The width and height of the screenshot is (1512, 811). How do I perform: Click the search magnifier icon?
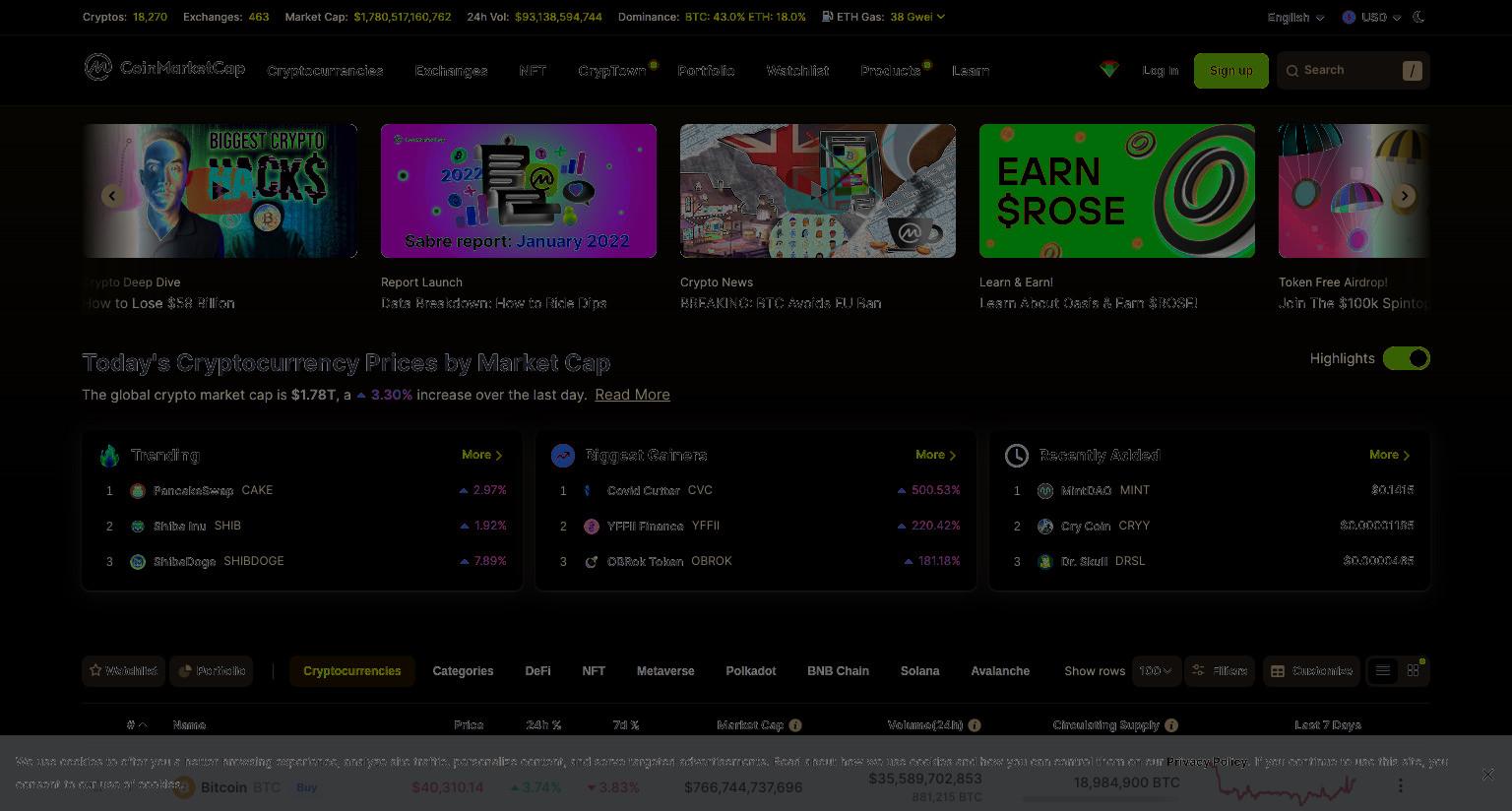[1292, 70]
